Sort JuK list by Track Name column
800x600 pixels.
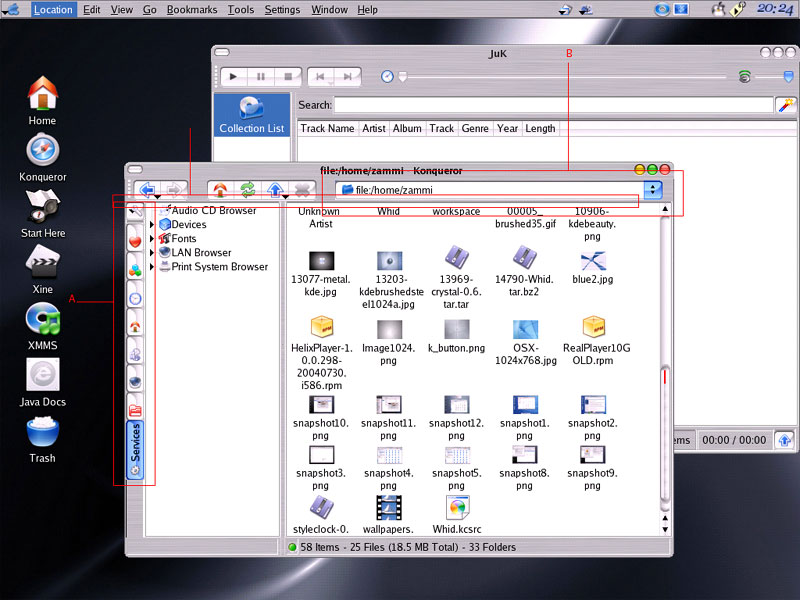click(328, 129)
